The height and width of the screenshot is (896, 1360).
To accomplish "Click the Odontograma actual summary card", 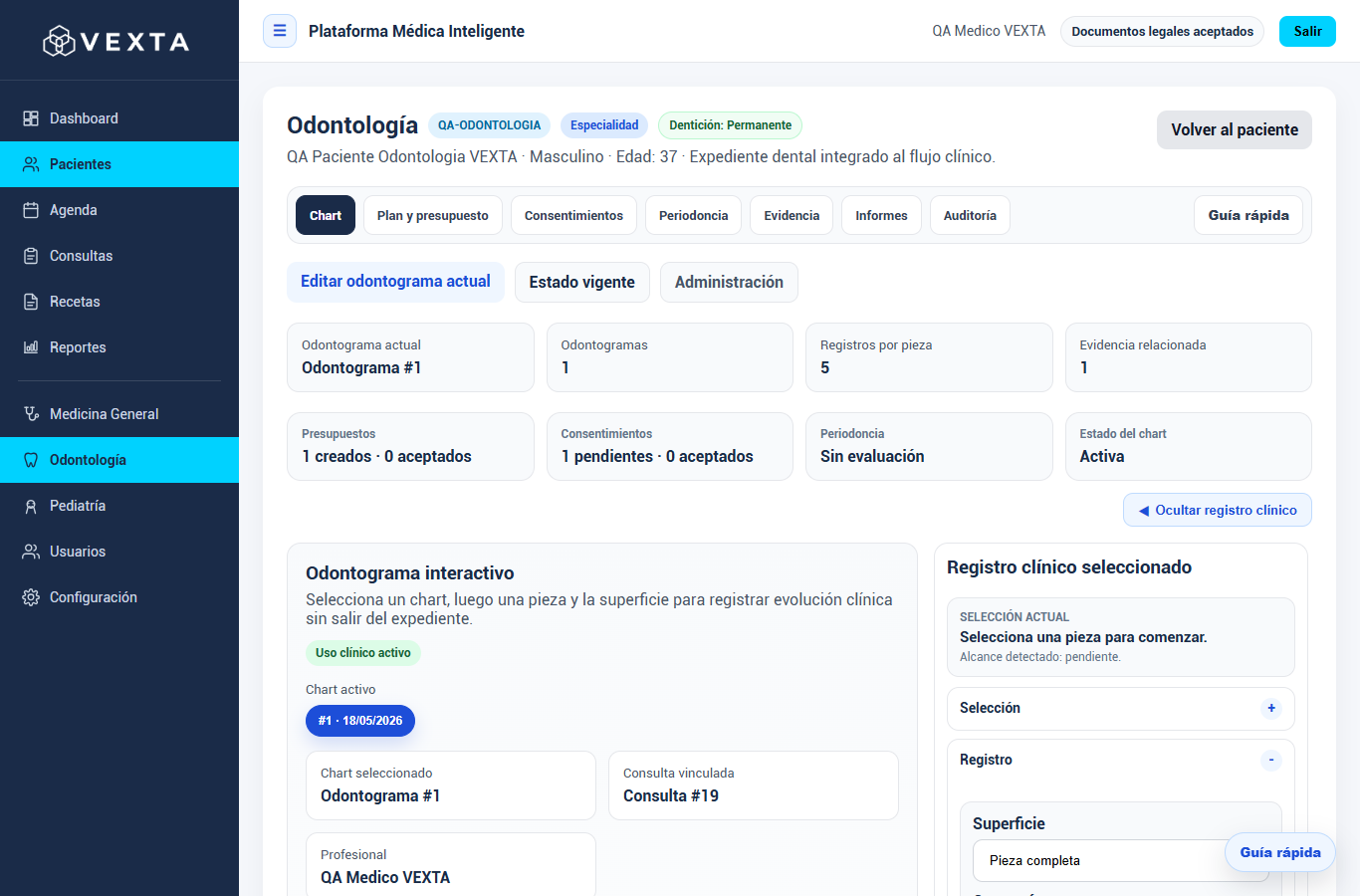I will tap(410, 357).
